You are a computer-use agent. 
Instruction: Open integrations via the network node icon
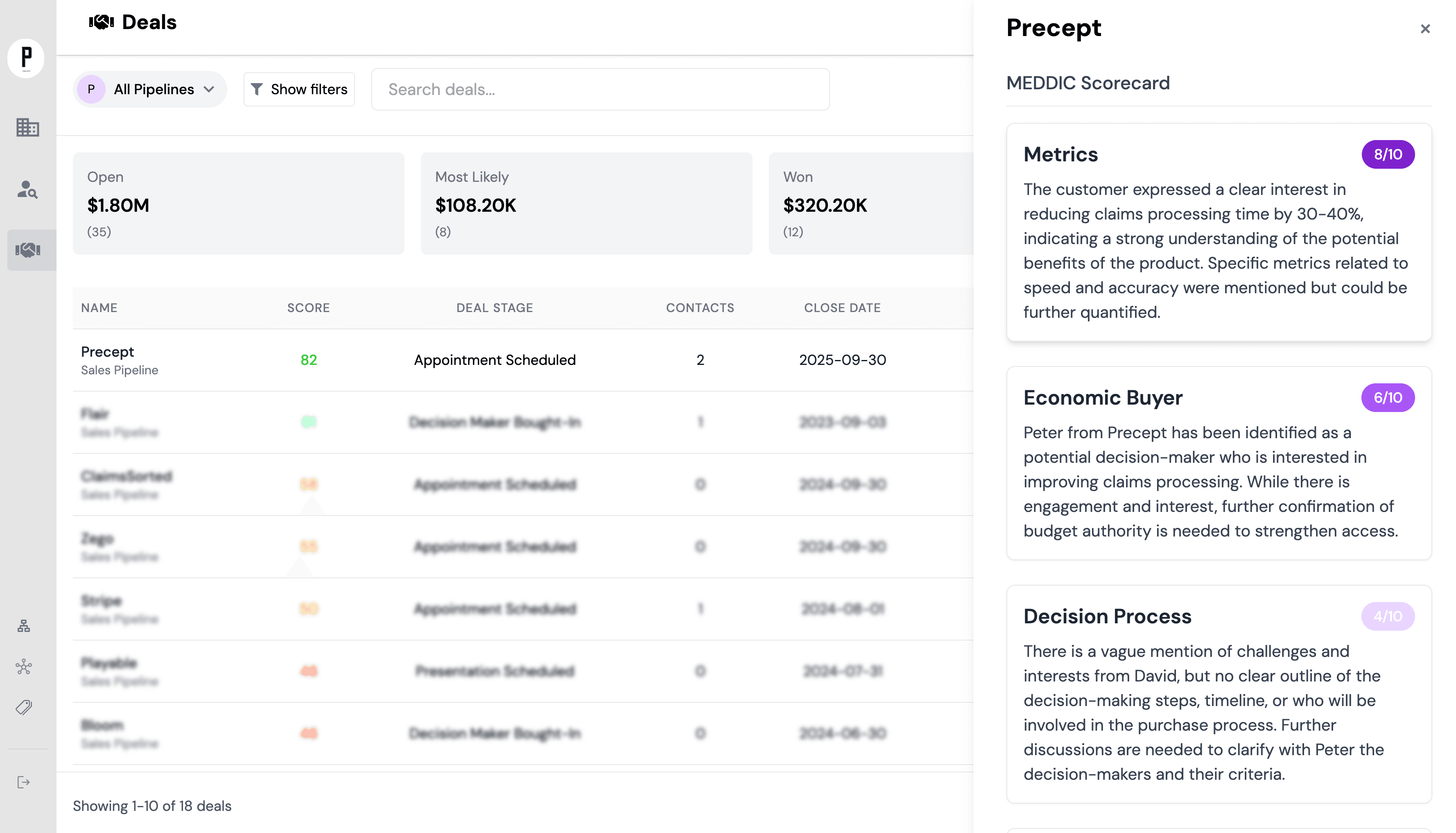(x=23, y=666)
